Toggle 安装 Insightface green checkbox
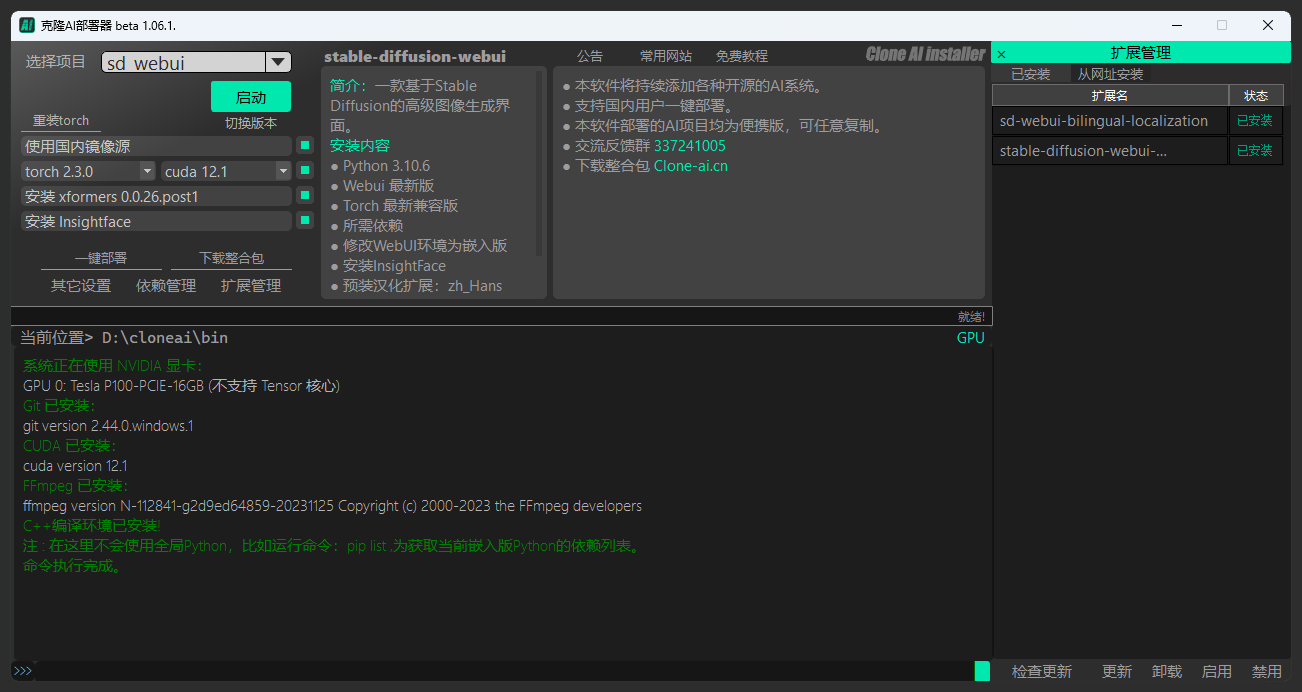1302x692 pixels. click(305, 220)
